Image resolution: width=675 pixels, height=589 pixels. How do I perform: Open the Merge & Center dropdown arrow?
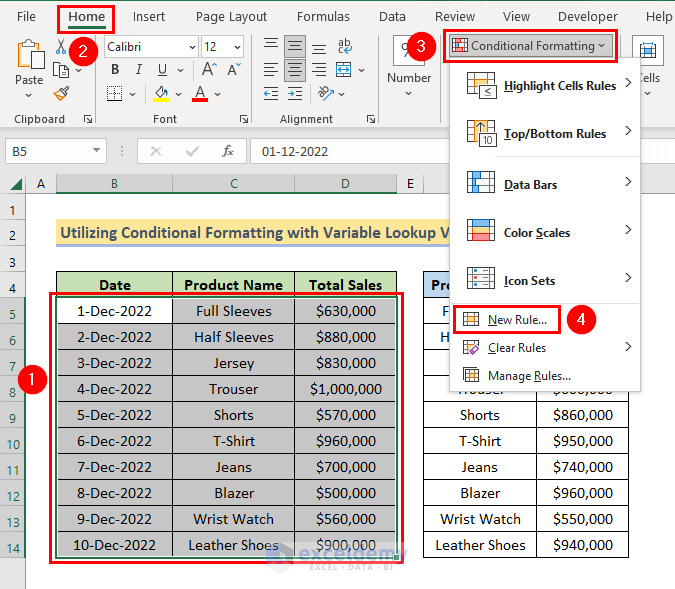362,70
